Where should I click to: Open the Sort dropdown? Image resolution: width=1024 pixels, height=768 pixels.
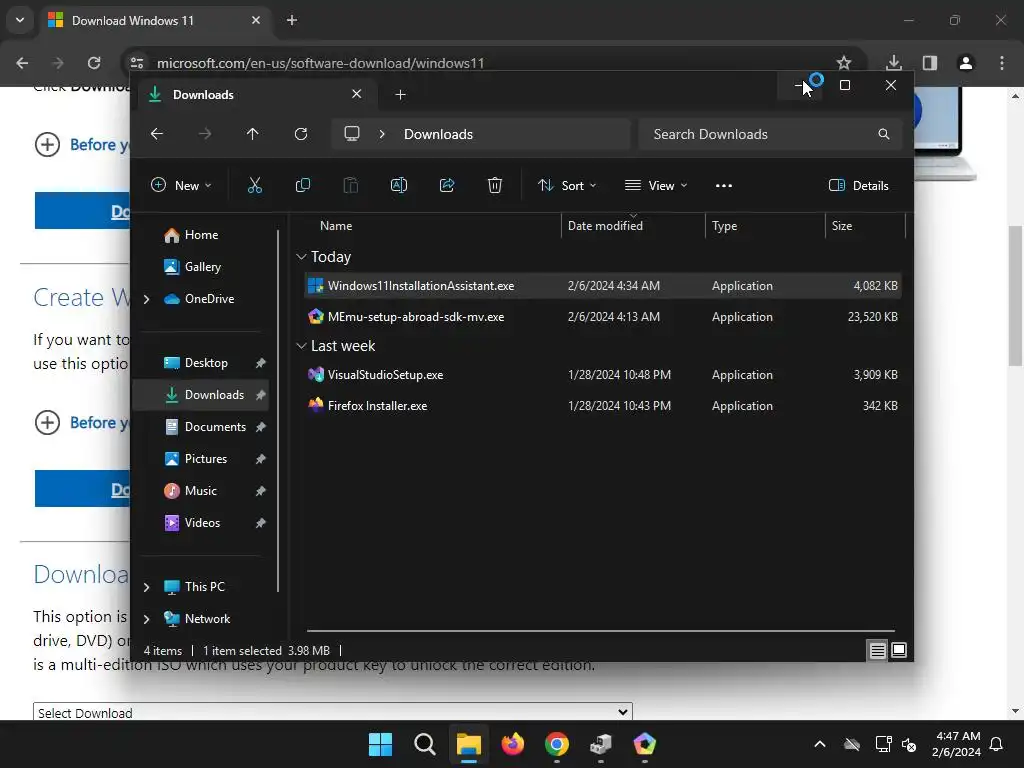(x=566, y=185)
